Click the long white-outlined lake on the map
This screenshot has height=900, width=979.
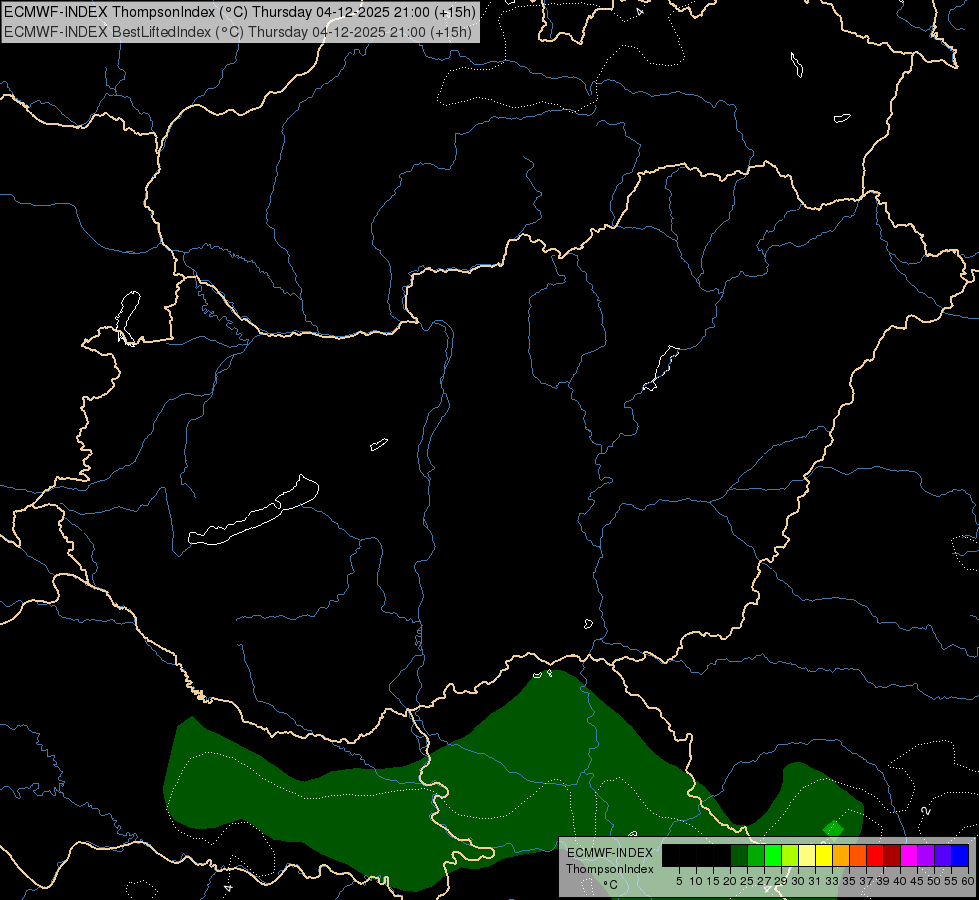(253, 515)
